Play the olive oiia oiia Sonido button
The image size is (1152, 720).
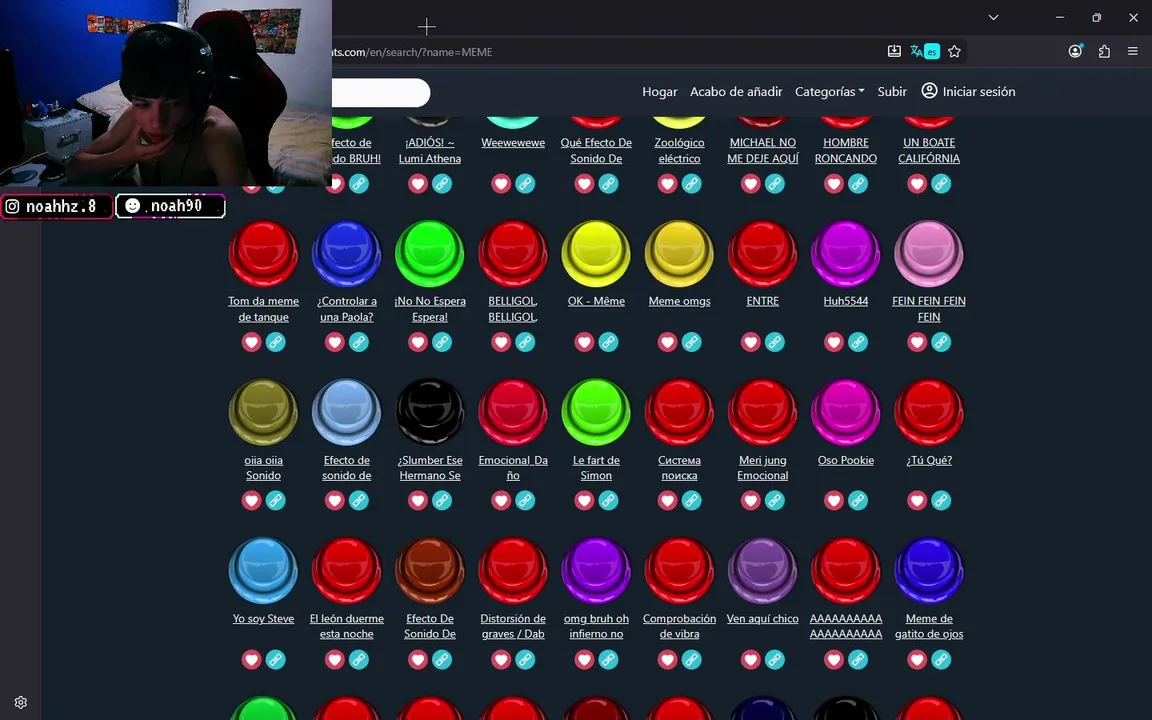[263, 412]
